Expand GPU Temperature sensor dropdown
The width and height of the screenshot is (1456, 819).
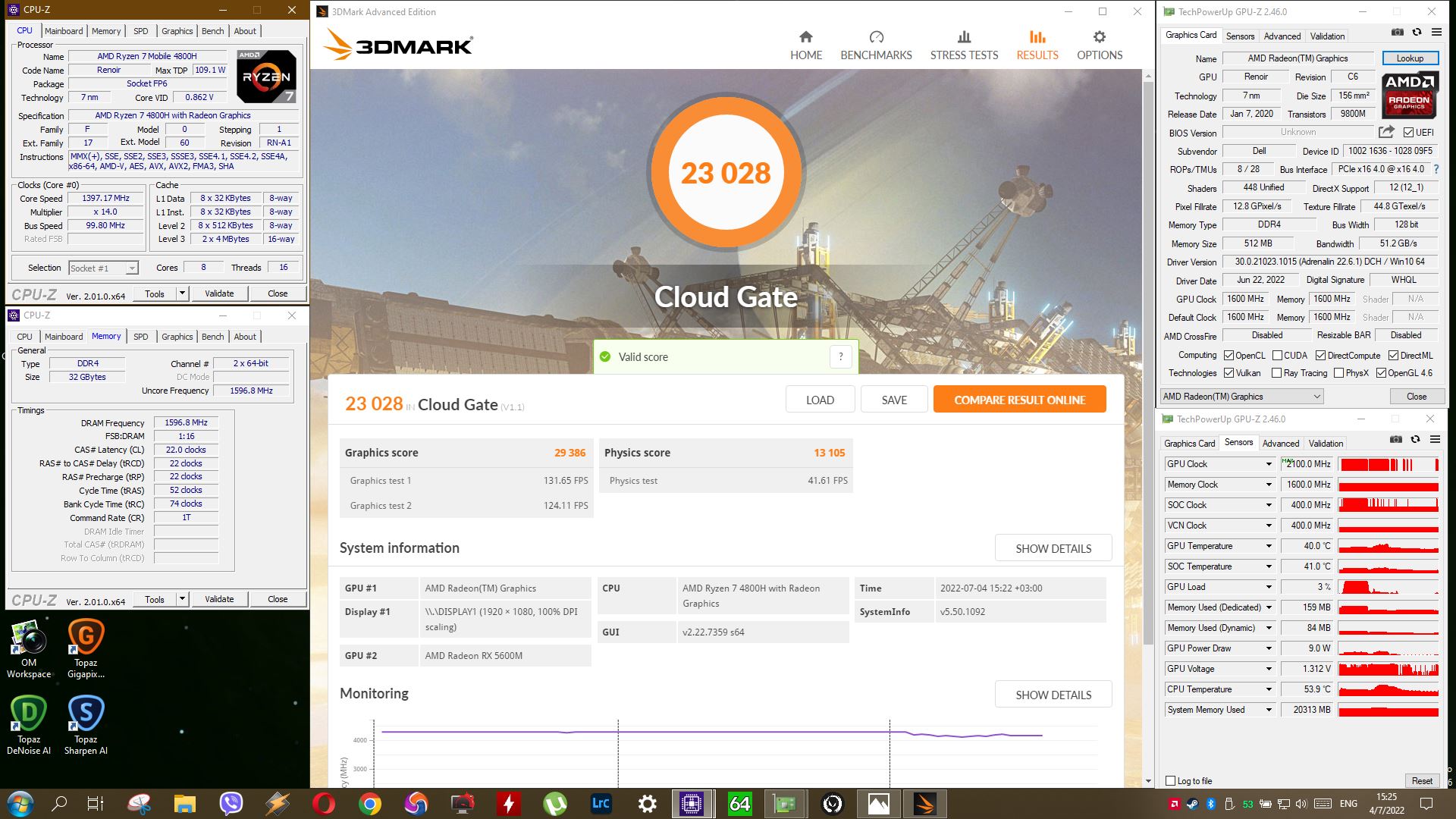point(1268,546)
